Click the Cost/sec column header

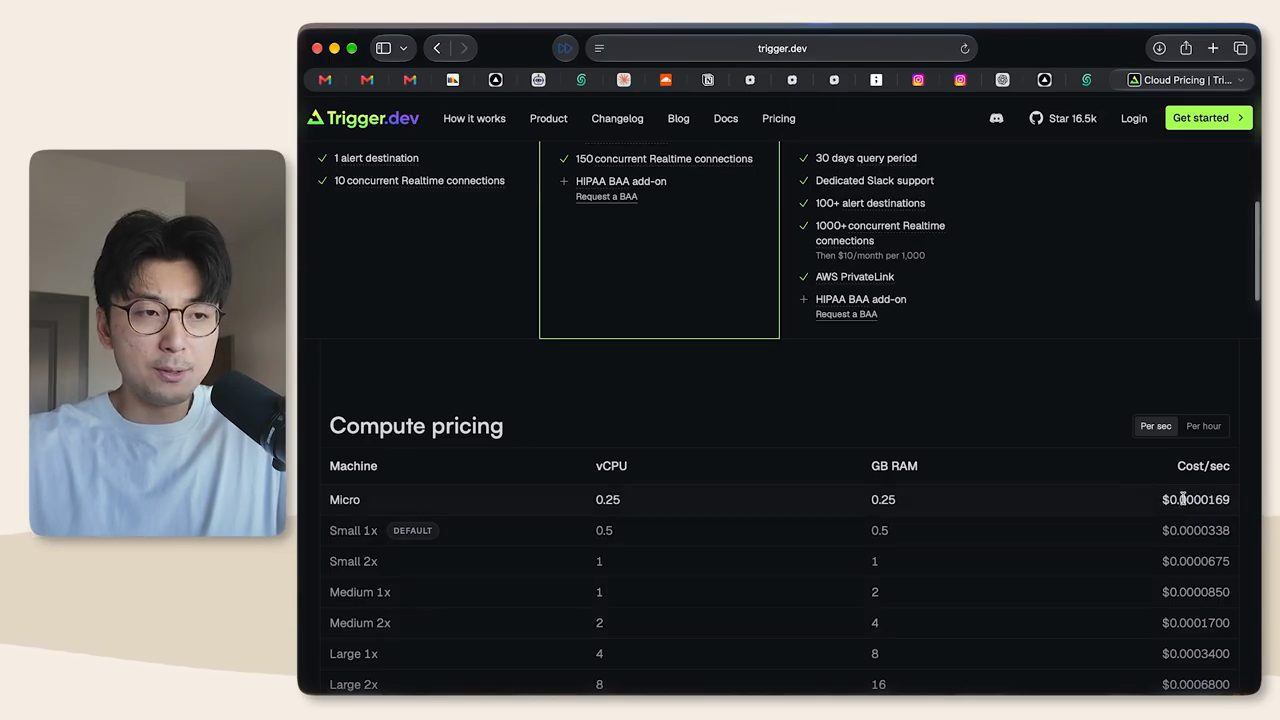coord(1203,466)
